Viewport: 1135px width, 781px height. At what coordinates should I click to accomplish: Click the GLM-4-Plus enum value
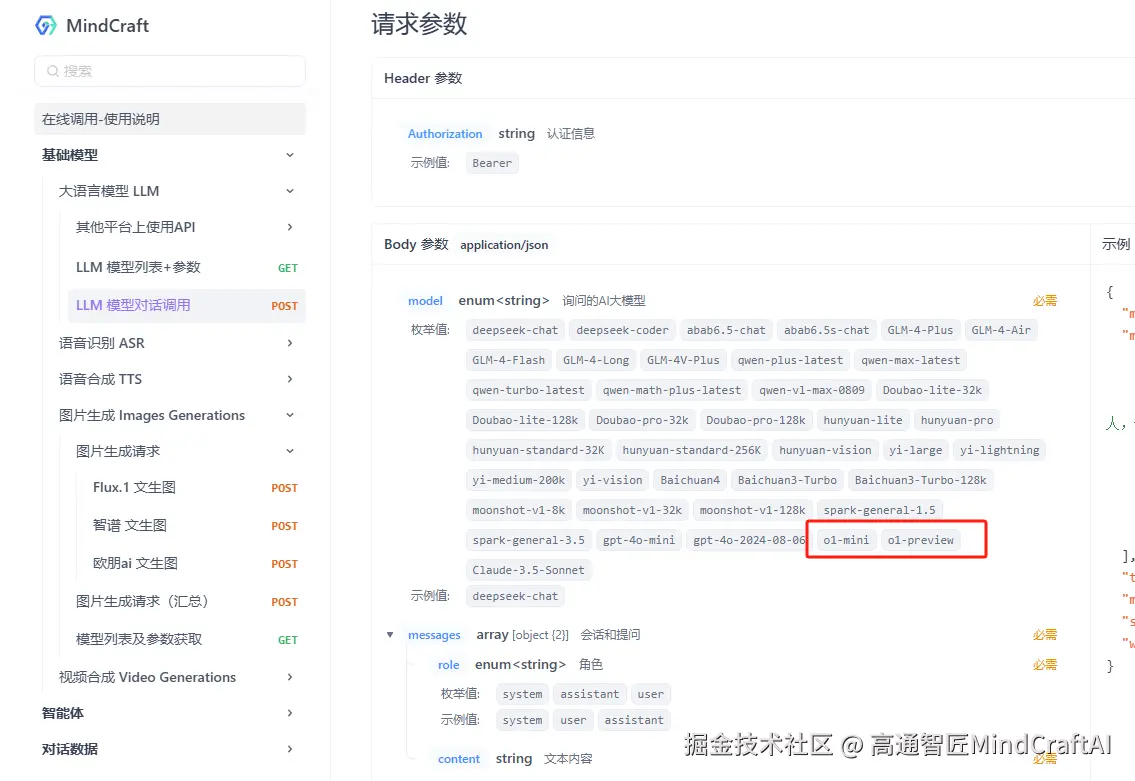(x=921, y=330)
